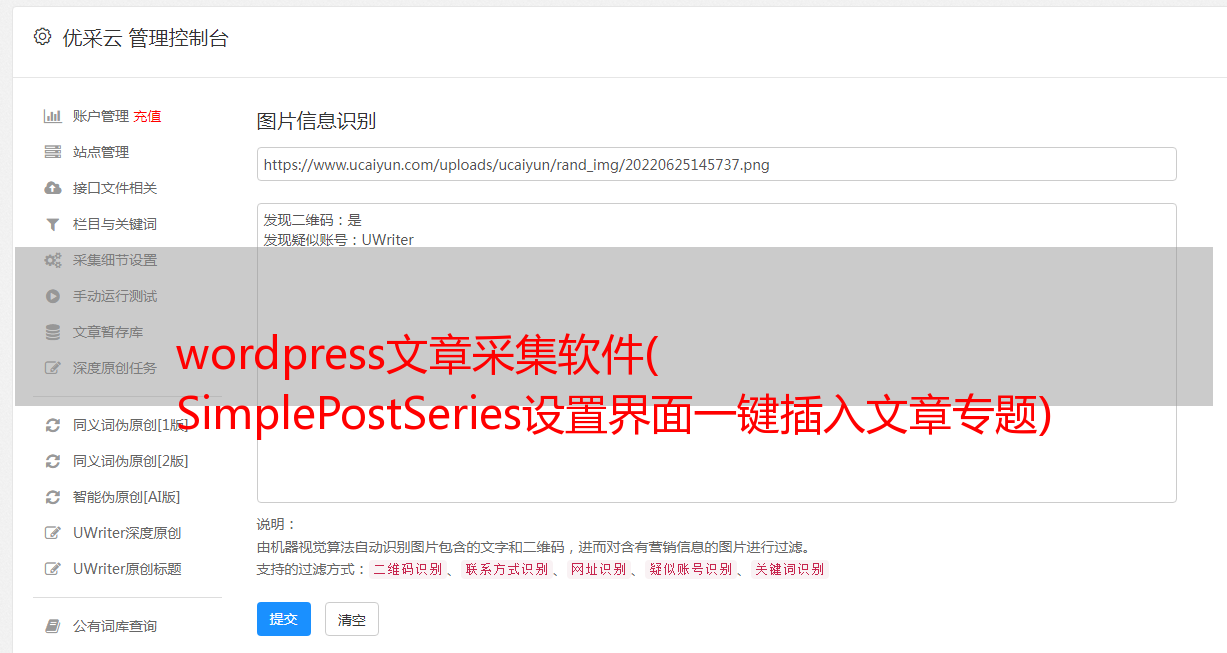Open the 站点管理 menu item

[101, 152]
